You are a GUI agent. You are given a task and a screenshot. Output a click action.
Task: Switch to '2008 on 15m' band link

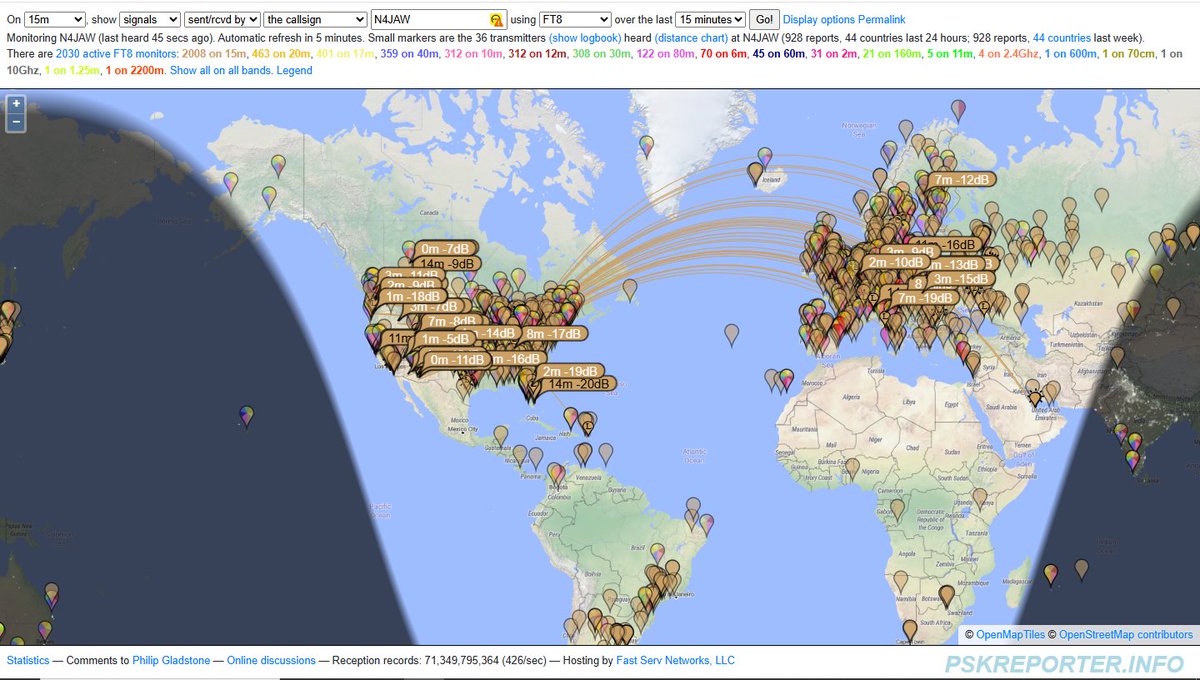[215, 54]
